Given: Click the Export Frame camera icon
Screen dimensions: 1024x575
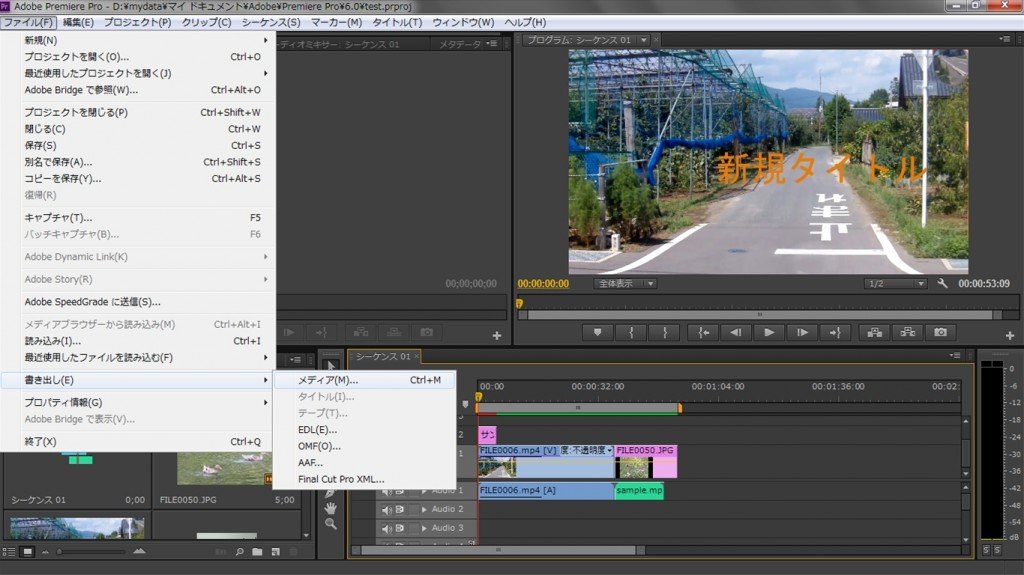Looking at the screenshot, I should coord(940,333).
